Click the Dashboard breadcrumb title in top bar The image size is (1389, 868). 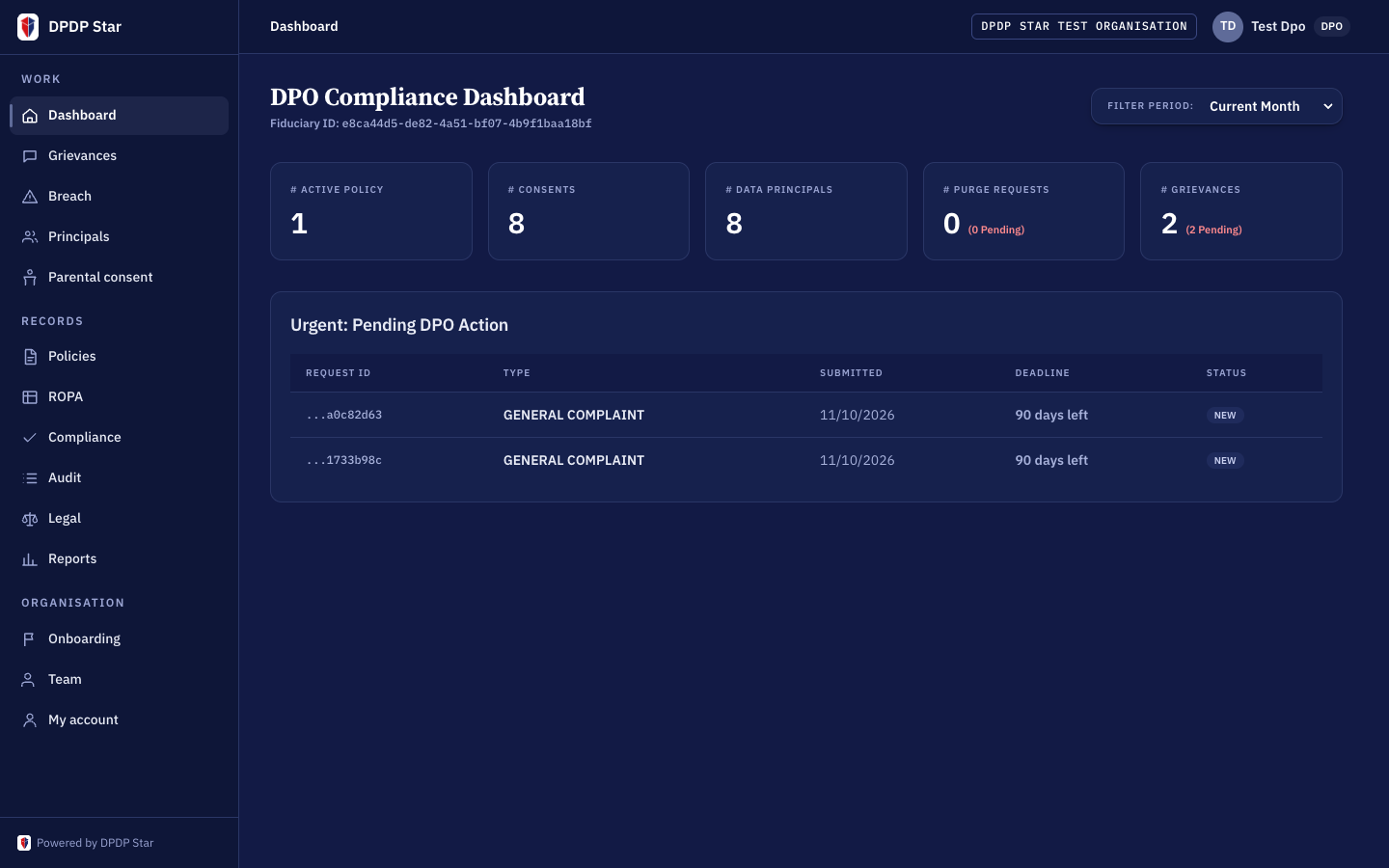coord(304,26)
